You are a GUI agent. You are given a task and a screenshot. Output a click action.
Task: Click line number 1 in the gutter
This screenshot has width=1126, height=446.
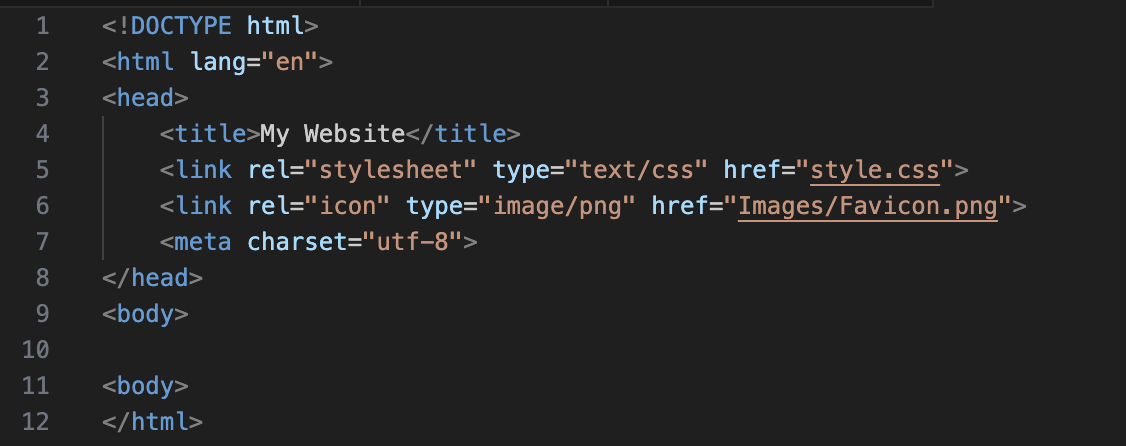42,26
